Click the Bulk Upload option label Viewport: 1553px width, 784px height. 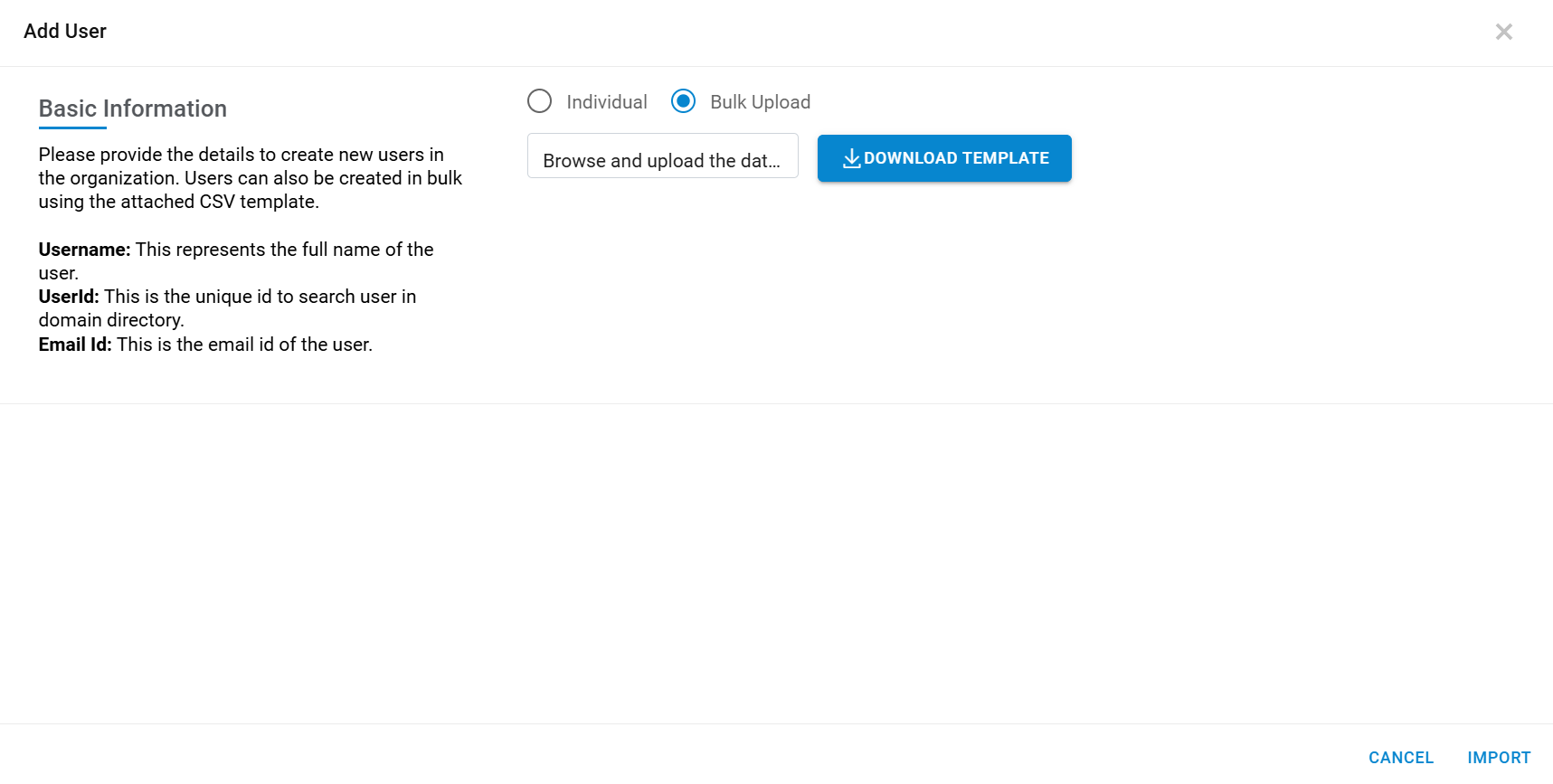tap(760, 102)
